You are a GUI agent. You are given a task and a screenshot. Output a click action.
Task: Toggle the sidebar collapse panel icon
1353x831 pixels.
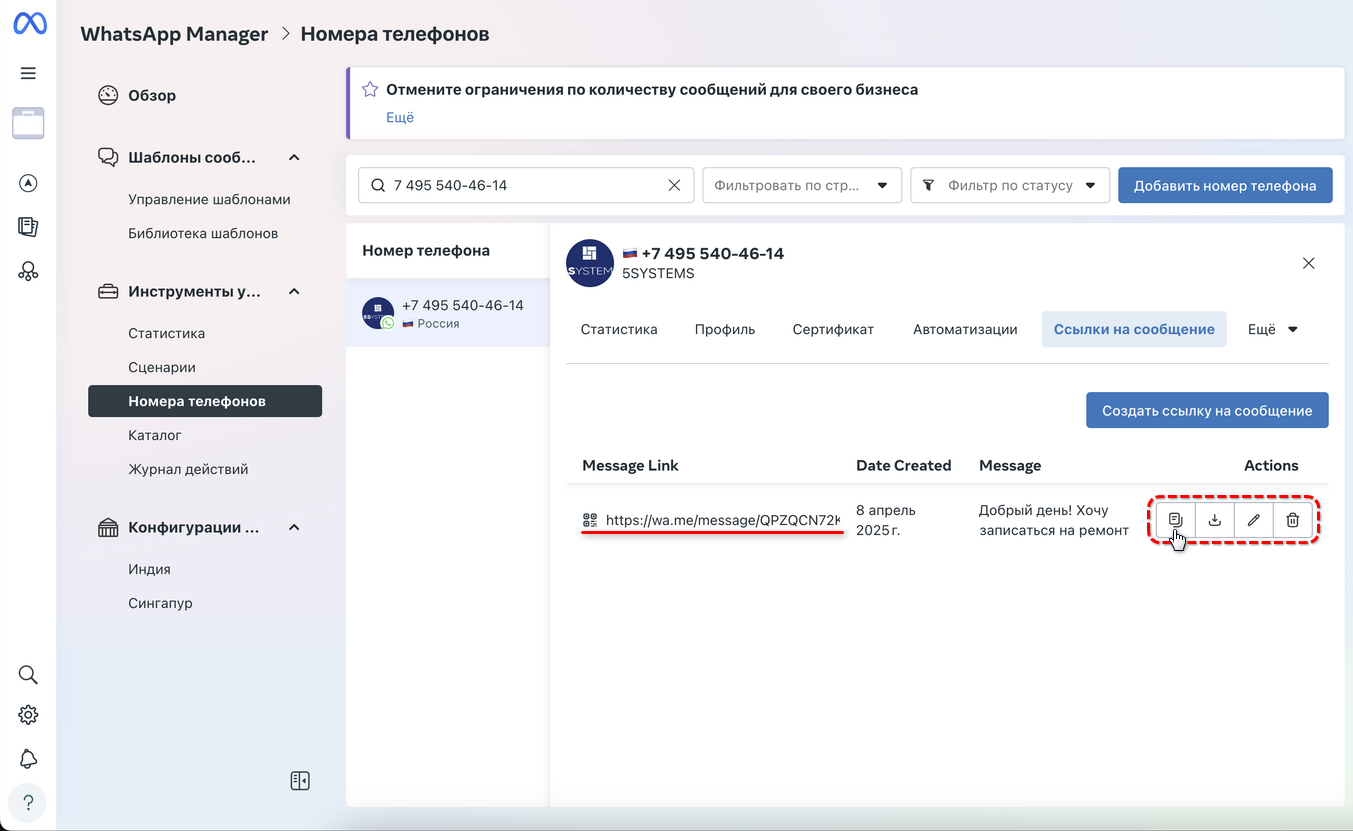pyautogui.click(x=300, y=781)
